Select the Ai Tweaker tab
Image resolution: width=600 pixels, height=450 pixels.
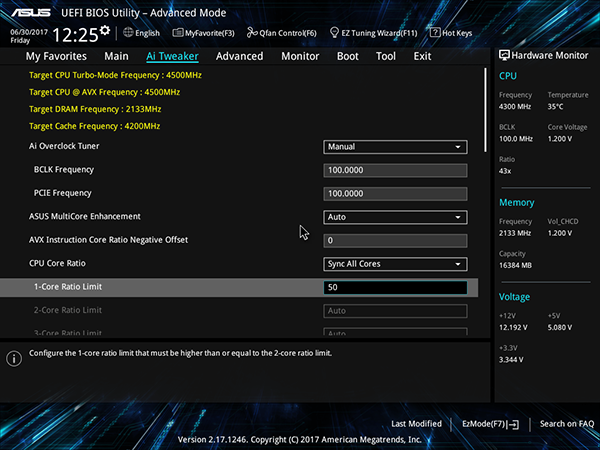pos(172,56)
